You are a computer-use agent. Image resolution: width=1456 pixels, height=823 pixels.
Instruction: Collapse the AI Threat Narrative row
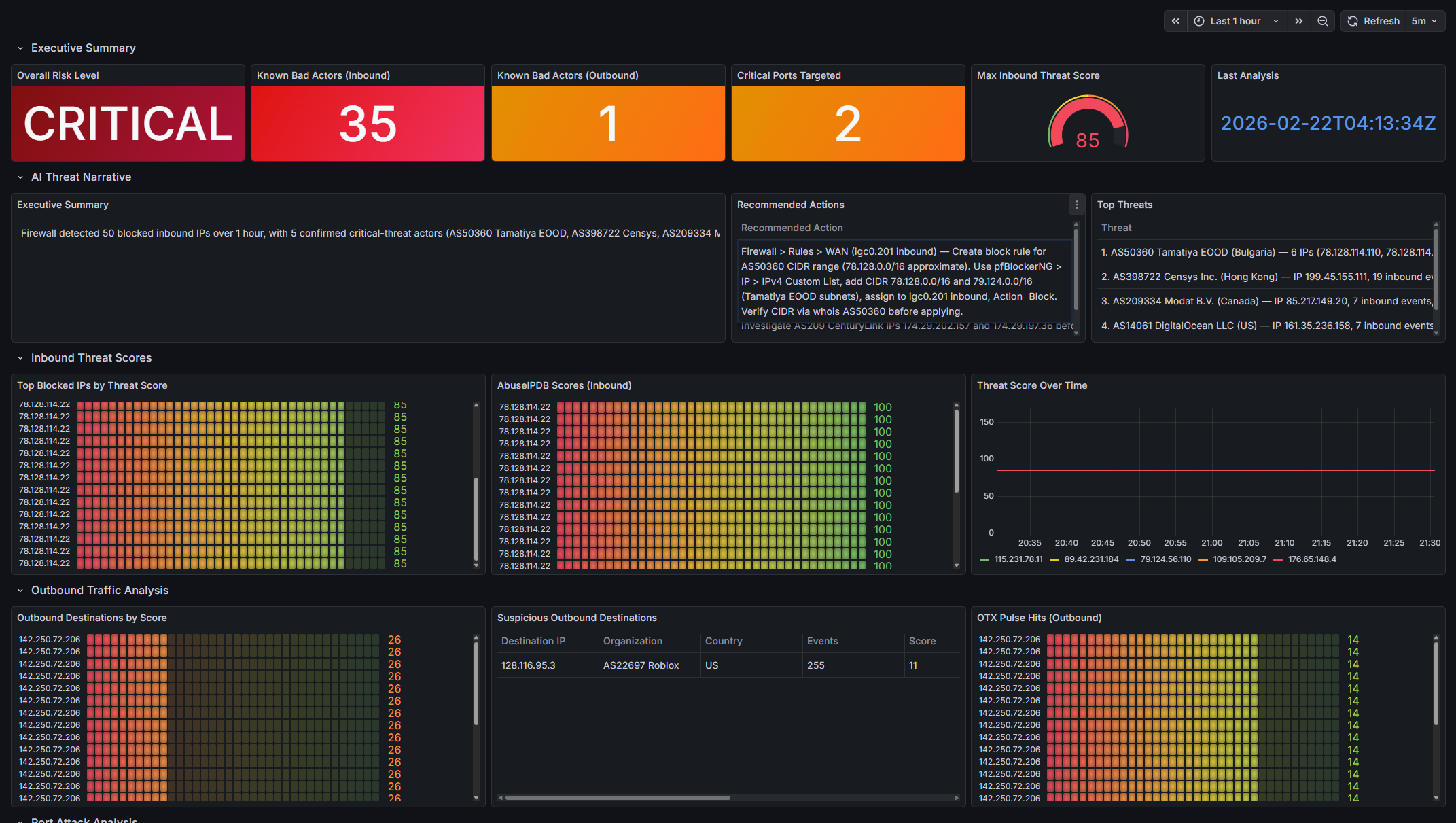click(x=81, y=177)
